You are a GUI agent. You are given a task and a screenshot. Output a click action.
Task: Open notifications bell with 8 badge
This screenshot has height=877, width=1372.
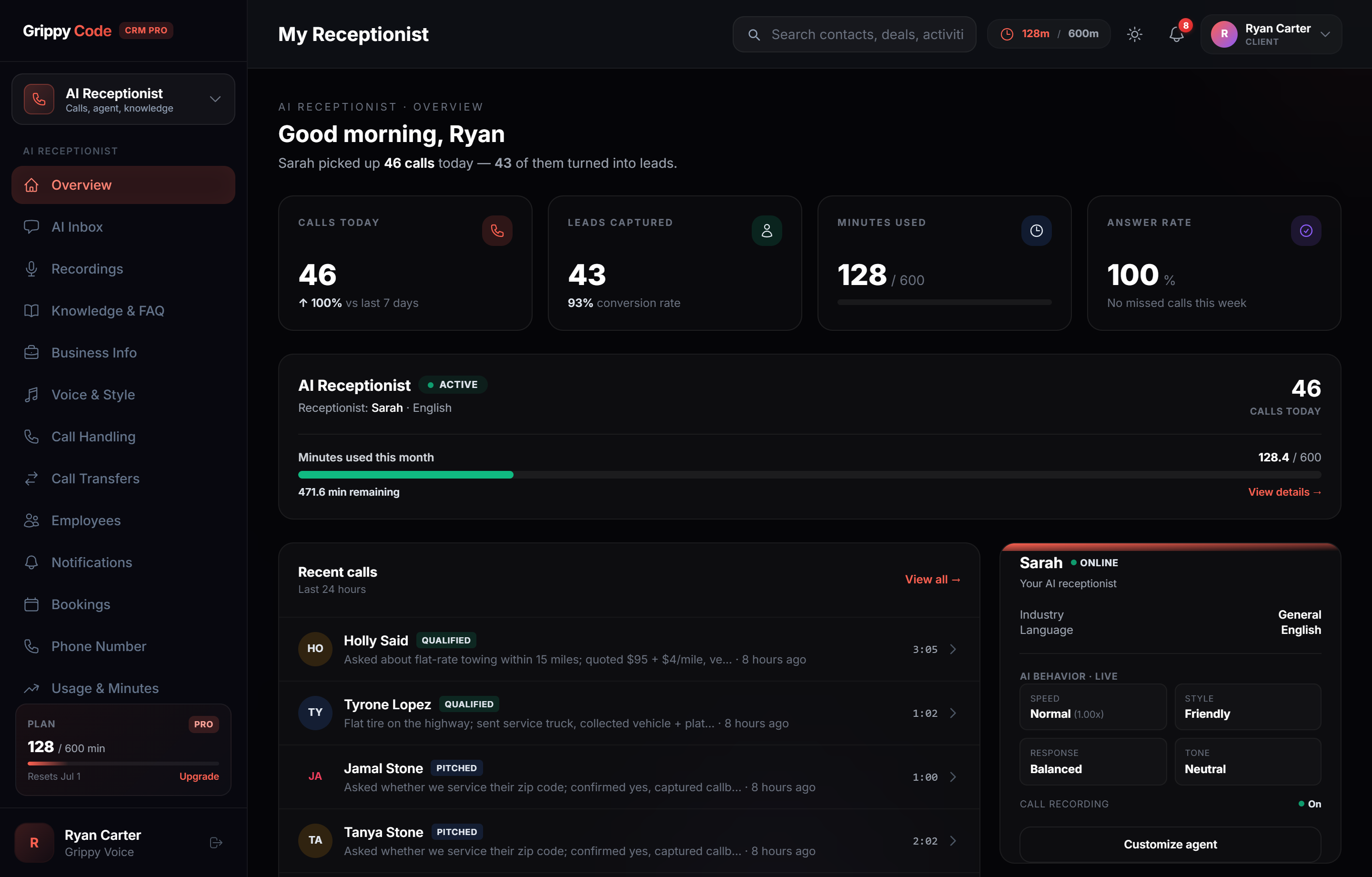(x=1177, y=34)
